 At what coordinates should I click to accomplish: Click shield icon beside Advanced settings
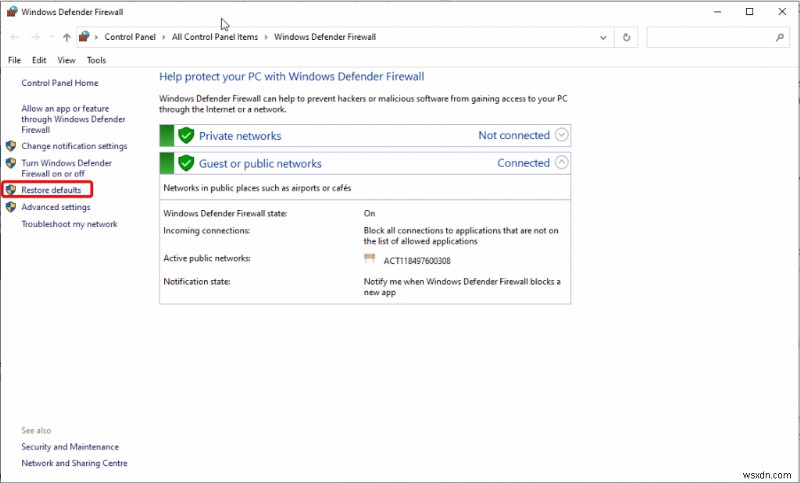pyautogui.click(x=11, y=207)
